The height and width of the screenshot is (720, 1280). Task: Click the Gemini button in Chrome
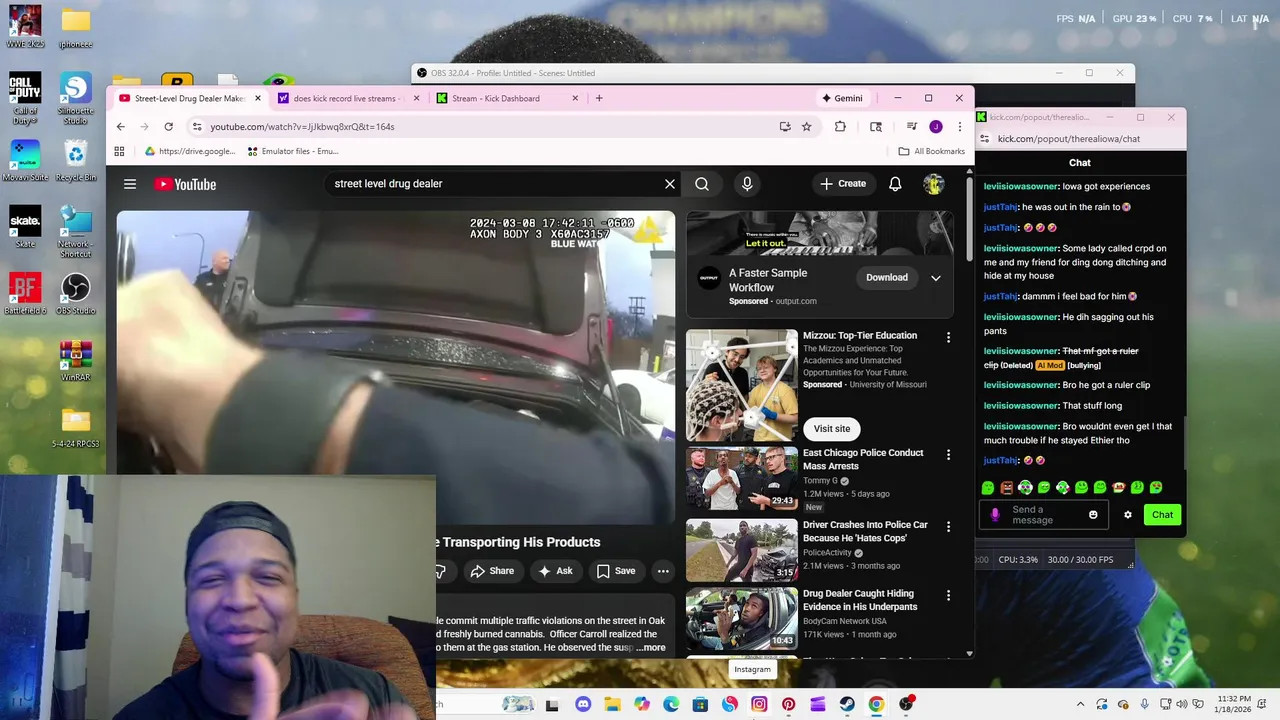tap(842, 98)
